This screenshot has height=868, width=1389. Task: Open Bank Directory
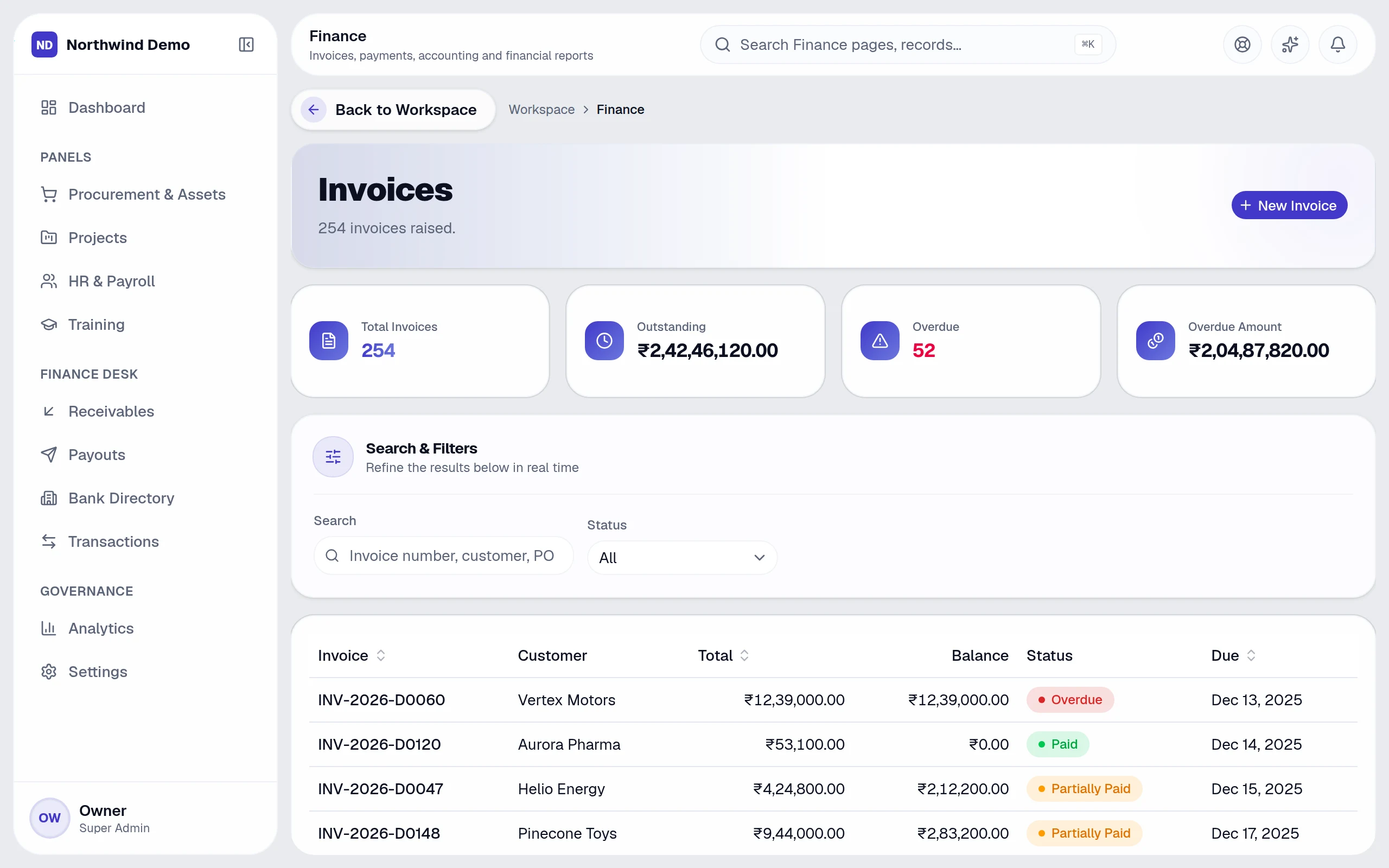click(145, 499)
